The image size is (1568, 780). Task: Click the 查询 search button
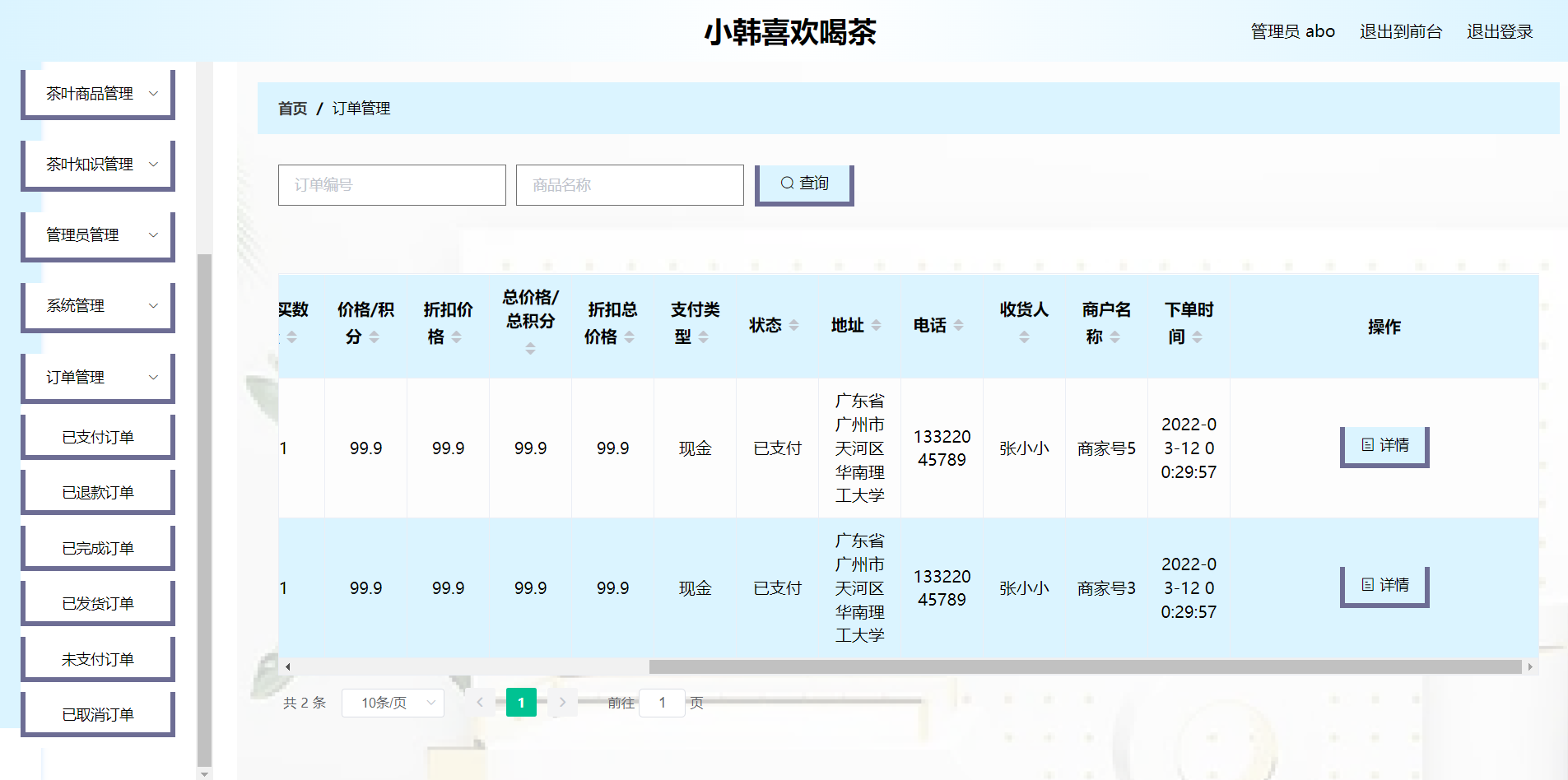(x=804, y=184)
